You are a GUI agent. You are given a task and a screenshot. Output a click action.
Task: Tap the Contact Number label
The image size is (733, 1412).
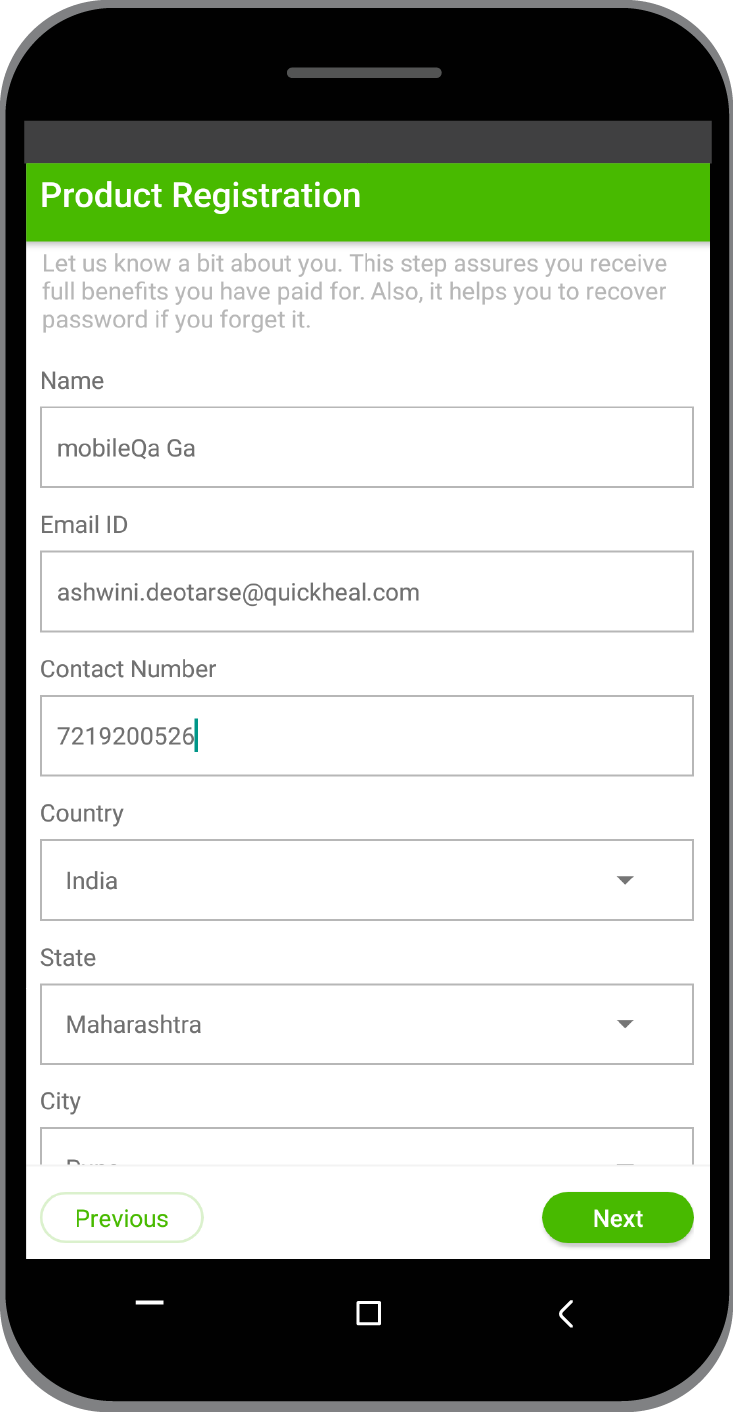tap(128, 669)
